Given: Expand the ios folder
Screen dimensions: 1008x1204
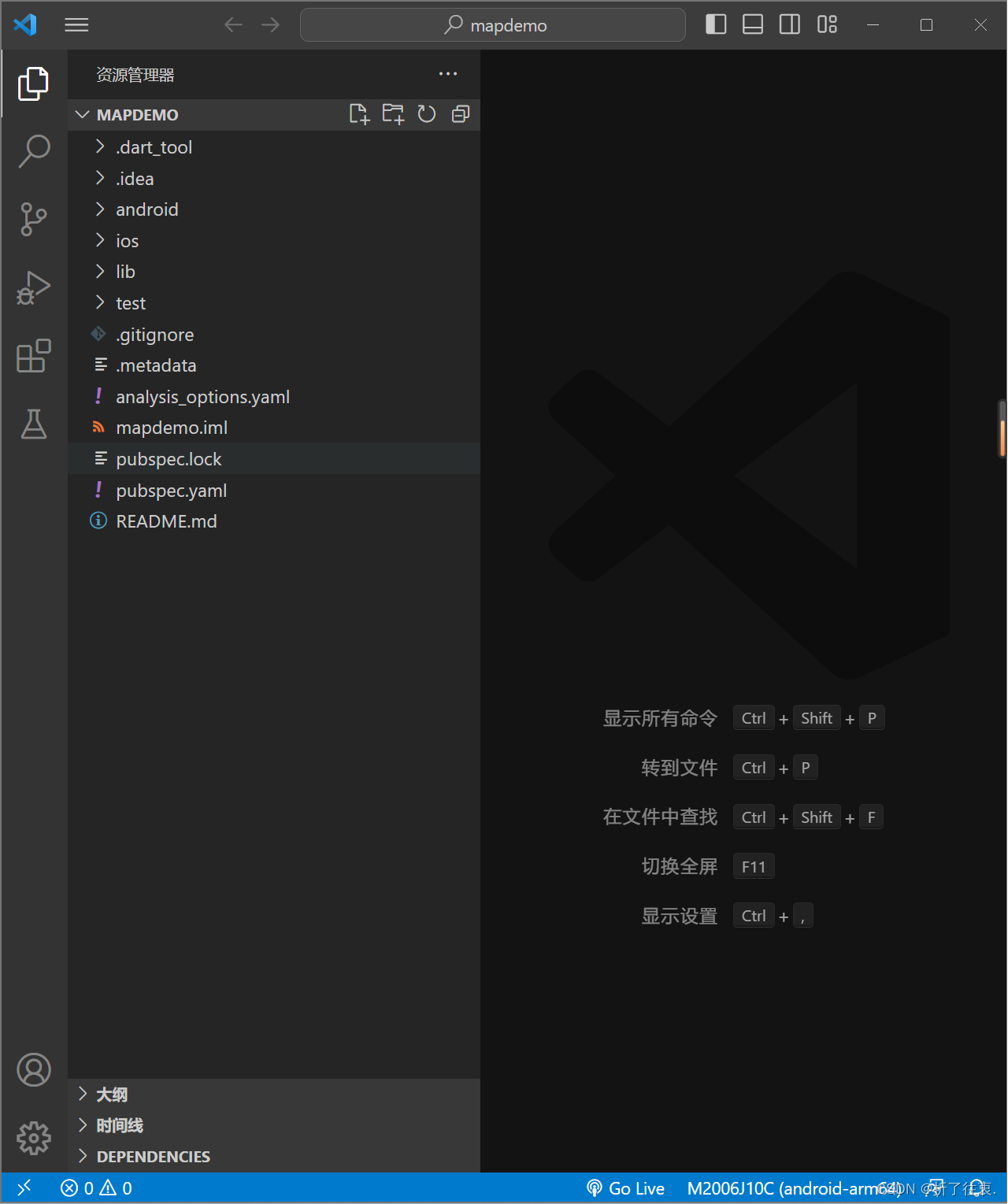Looking at the screenshot, I should [x=274, y=241].
